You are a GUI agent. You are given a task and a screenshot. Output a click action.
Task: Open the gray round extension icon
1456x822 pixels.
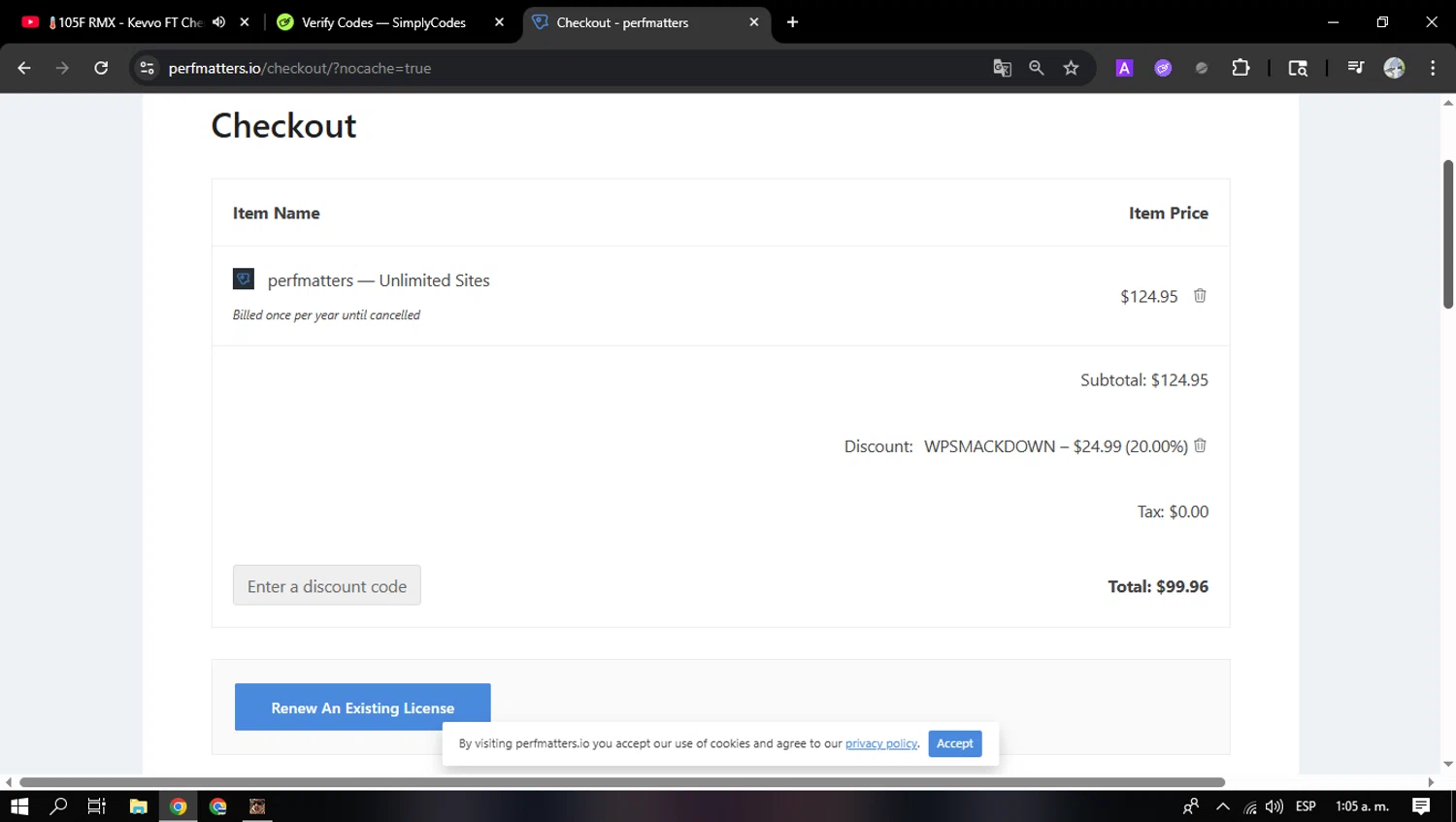pos(1202,68)
